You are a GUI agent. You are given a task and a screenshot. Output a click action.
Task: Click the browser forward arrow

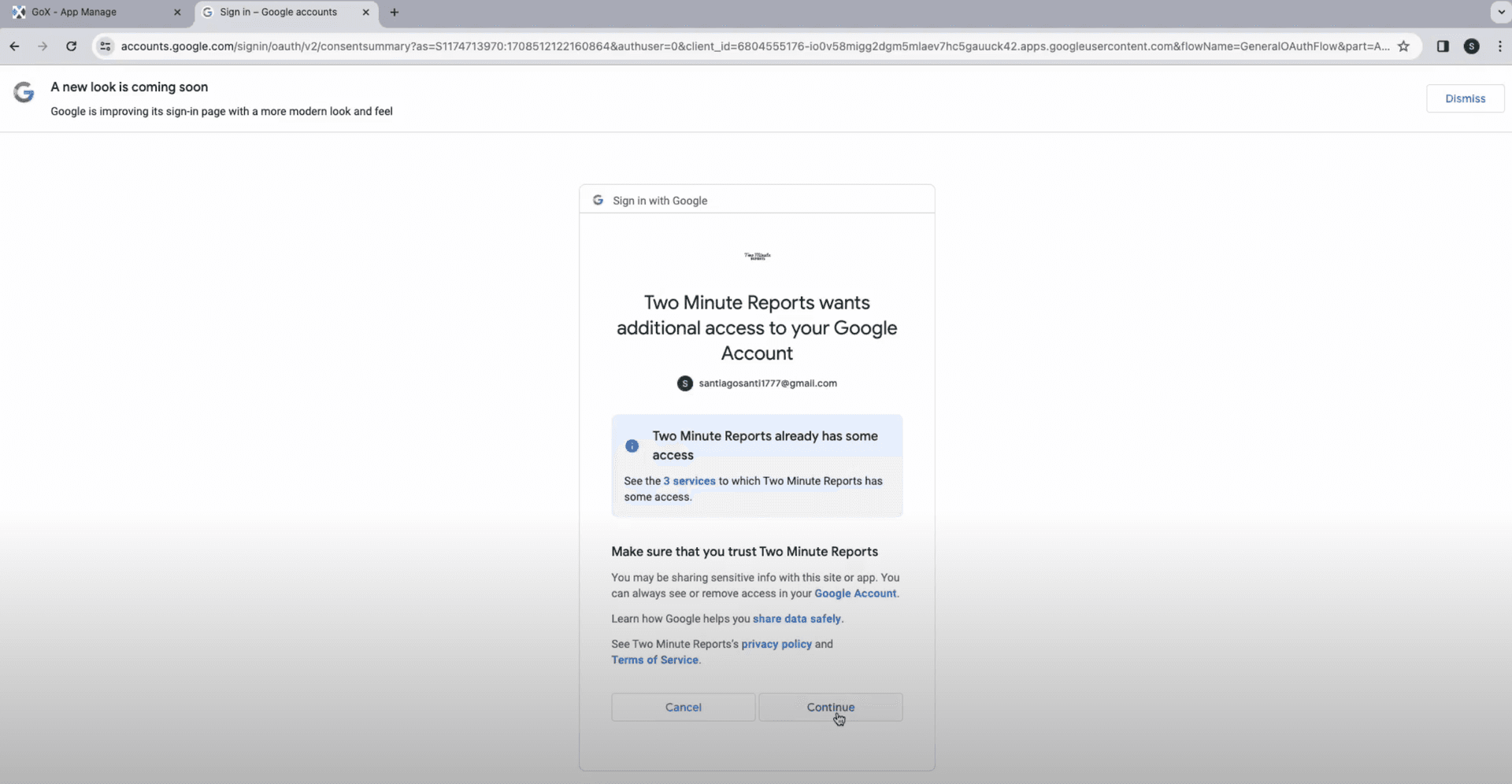coord(43,46)
